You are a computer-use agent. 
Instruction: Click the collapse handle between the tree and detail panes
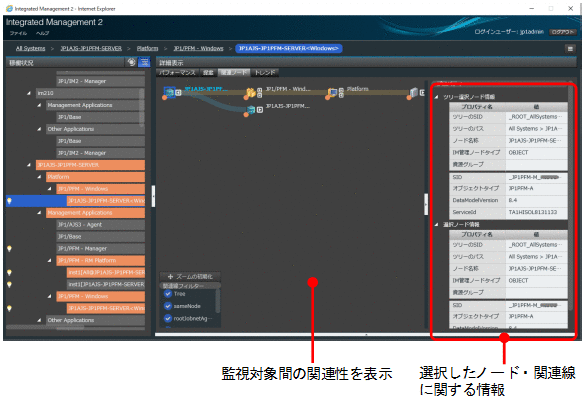[x=153, y=196]
